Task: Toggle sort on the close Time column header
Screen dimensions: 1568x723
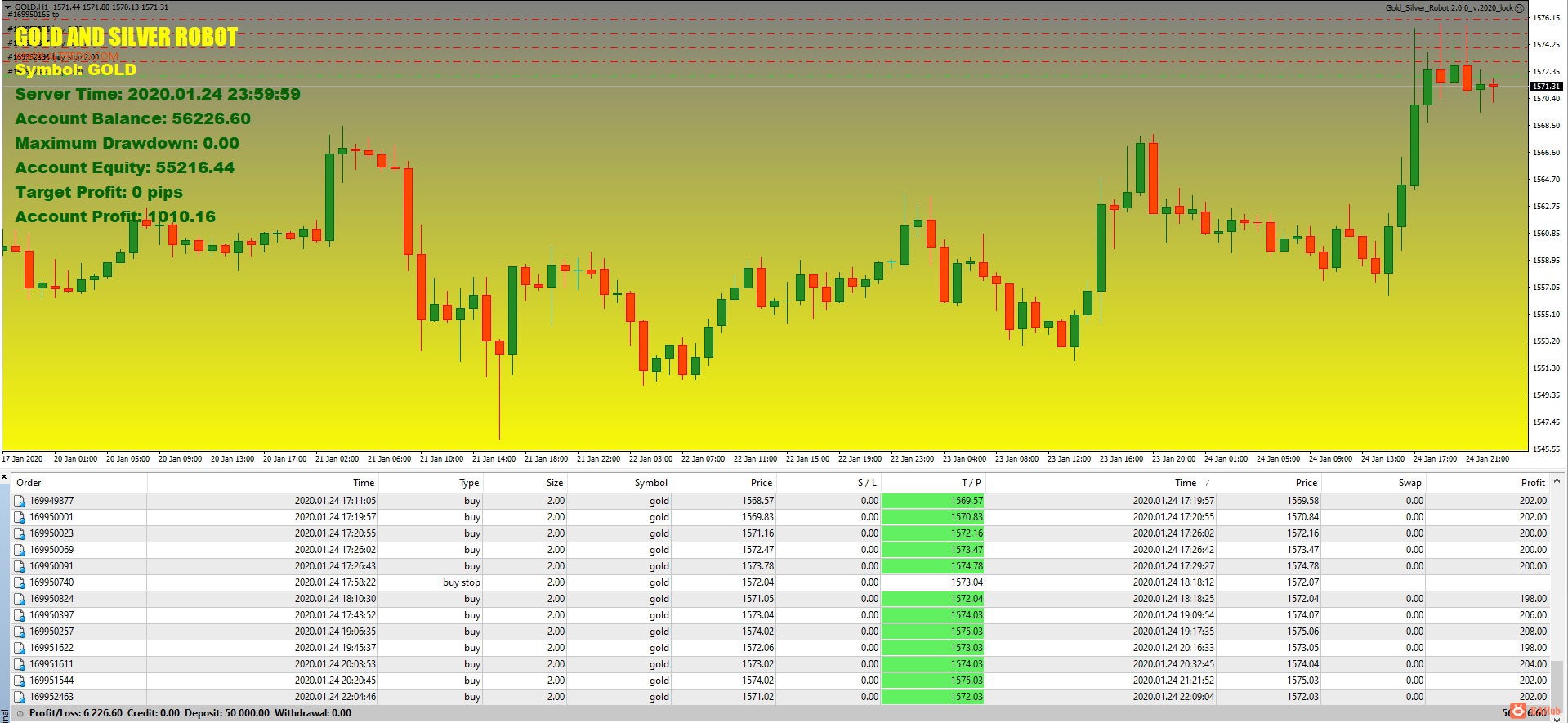Action: click(1101, 483)
